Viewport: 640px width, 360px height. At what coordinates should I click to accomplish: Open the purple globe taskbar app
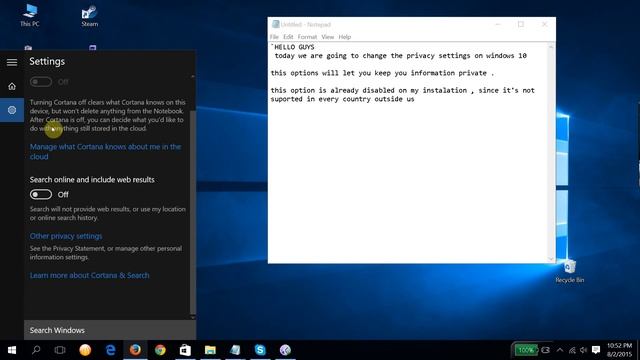285,350
